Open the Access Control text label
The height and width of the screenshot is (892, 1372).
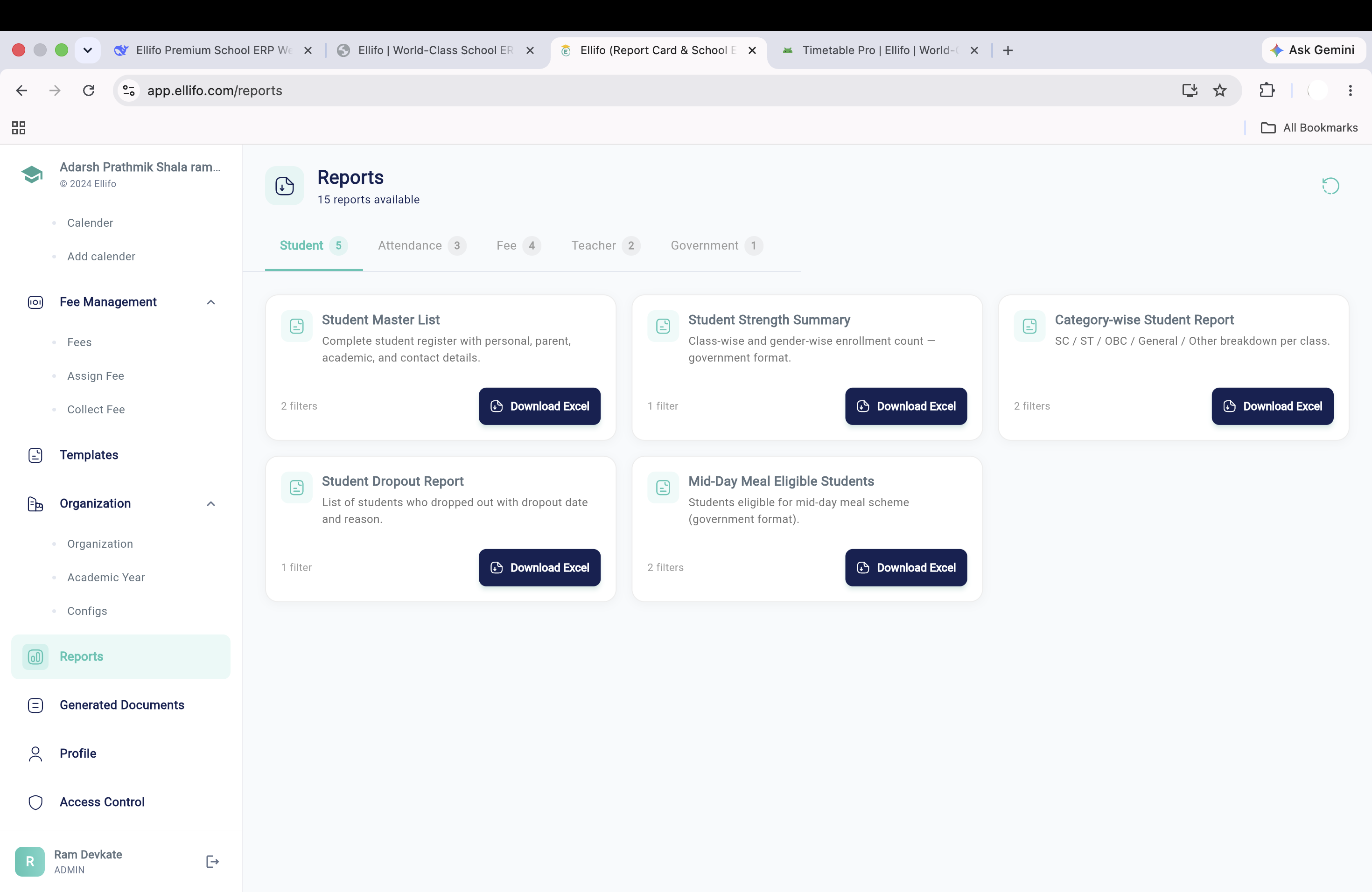(102, 801)
